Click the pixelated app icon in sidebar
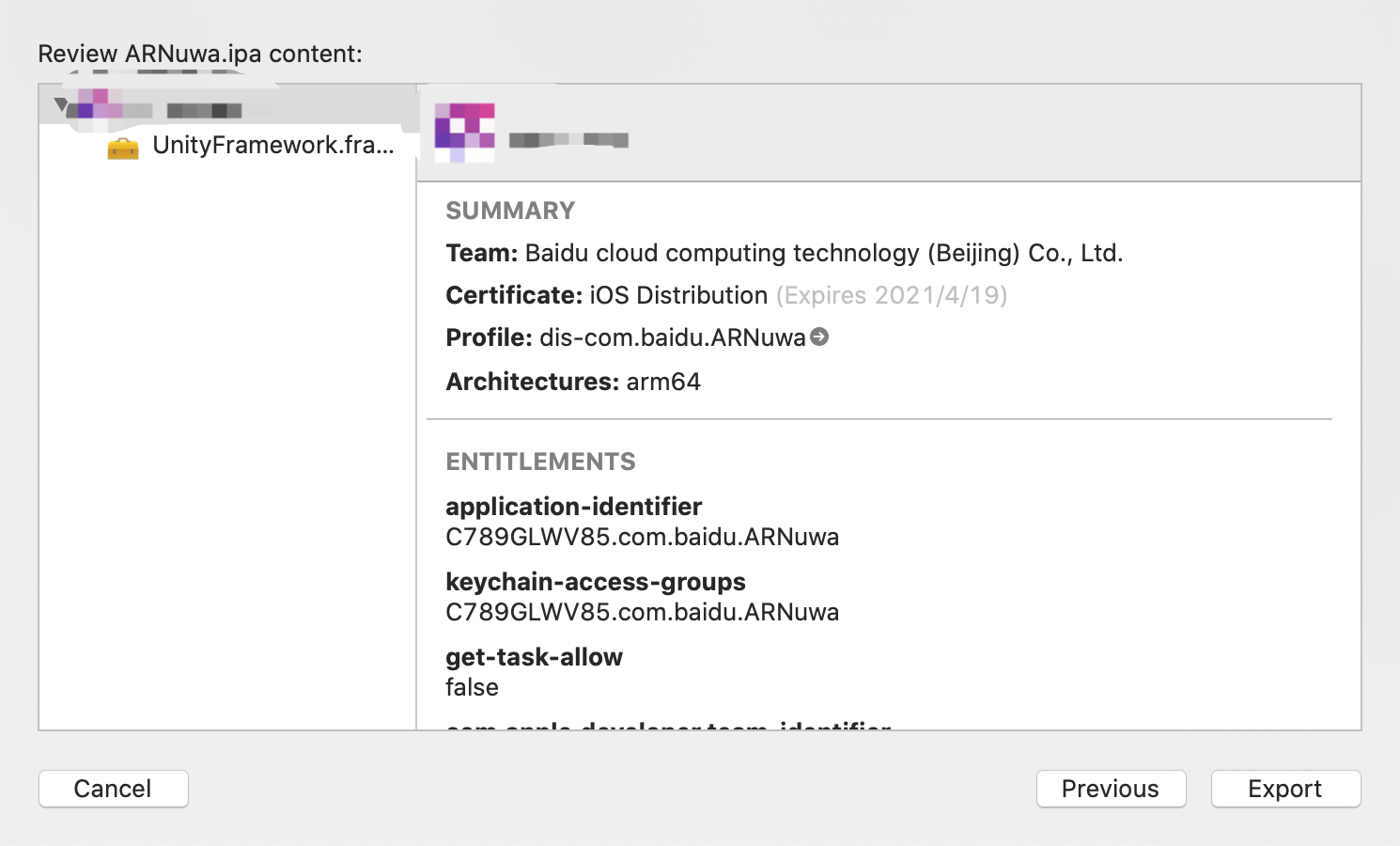The image size is (1400, 846). (x=101, y=103)
